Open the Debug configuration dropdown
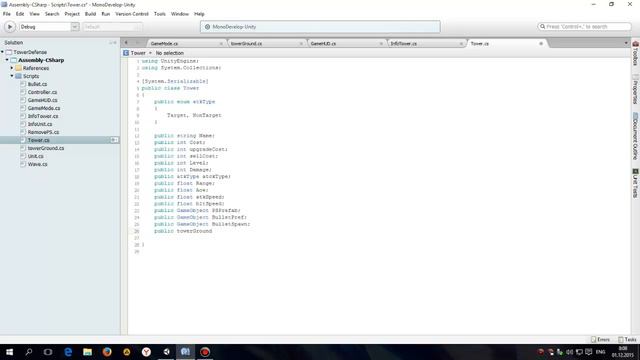 tap(49, 27)
